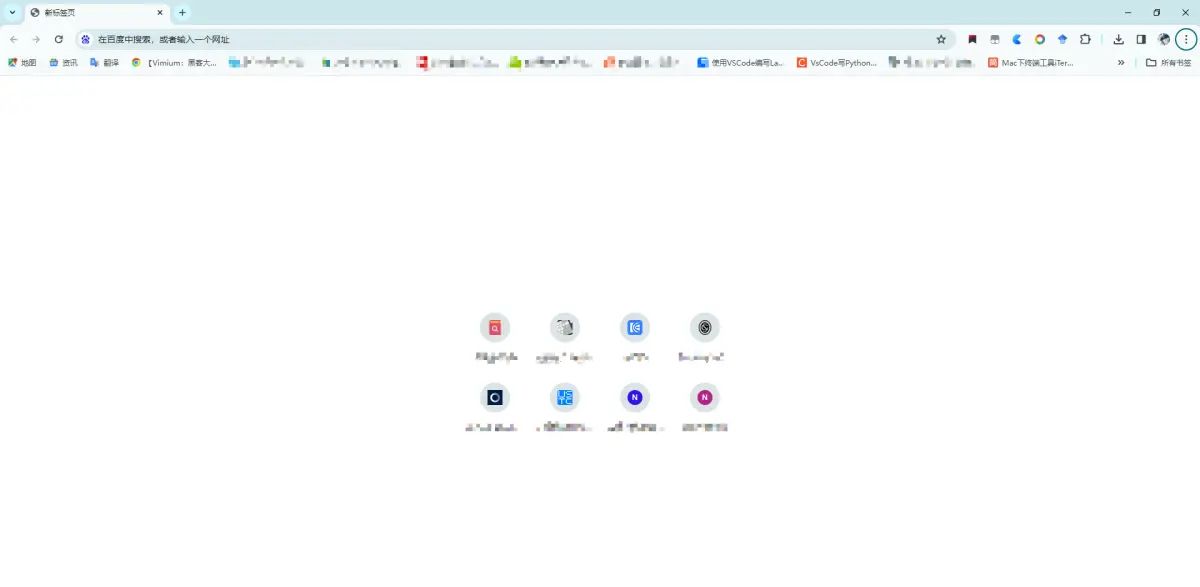Open the 翻译 bookmark

(104, 62)
